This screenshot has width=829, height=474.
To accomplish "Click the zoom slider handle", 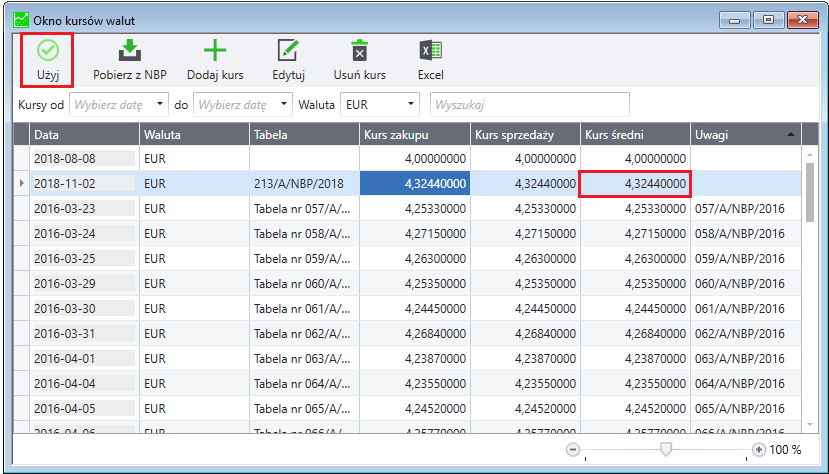I will 666,449.
